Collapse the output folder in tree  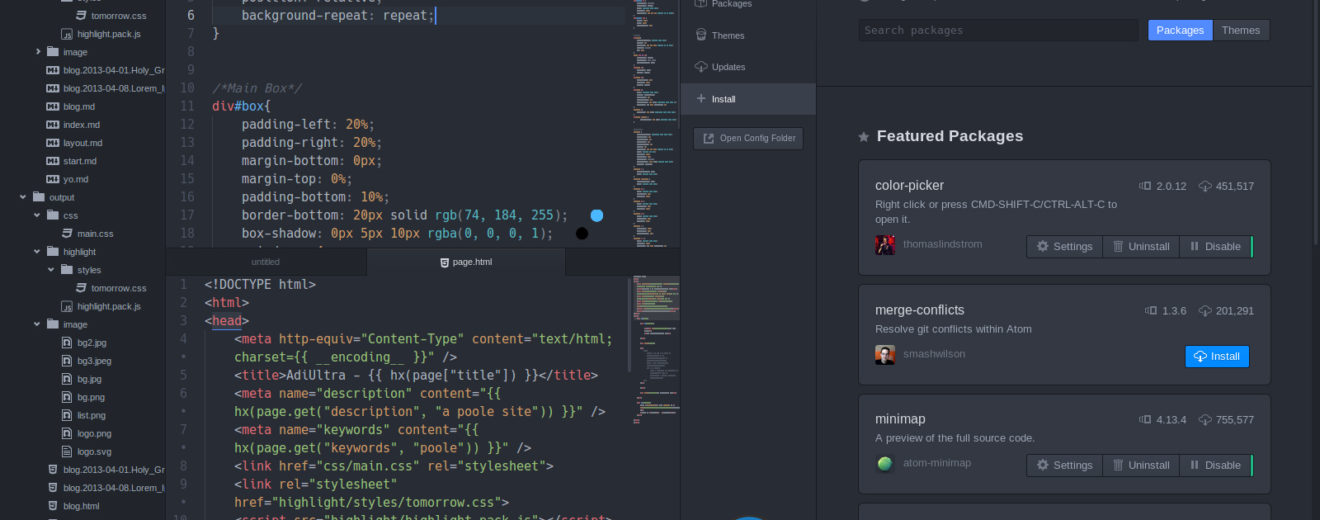(23, 197)
